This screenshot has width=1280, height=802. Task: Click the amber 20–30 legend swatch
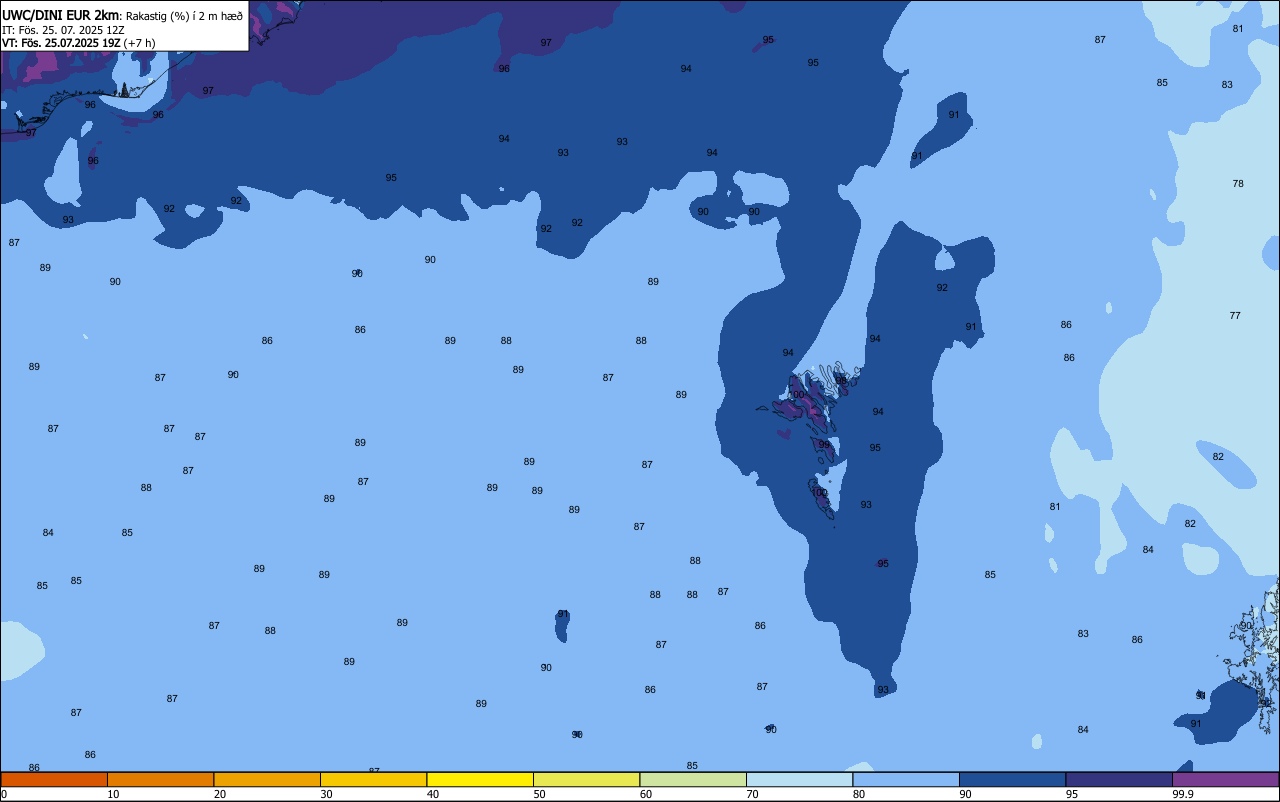click(x=267, y=779)
